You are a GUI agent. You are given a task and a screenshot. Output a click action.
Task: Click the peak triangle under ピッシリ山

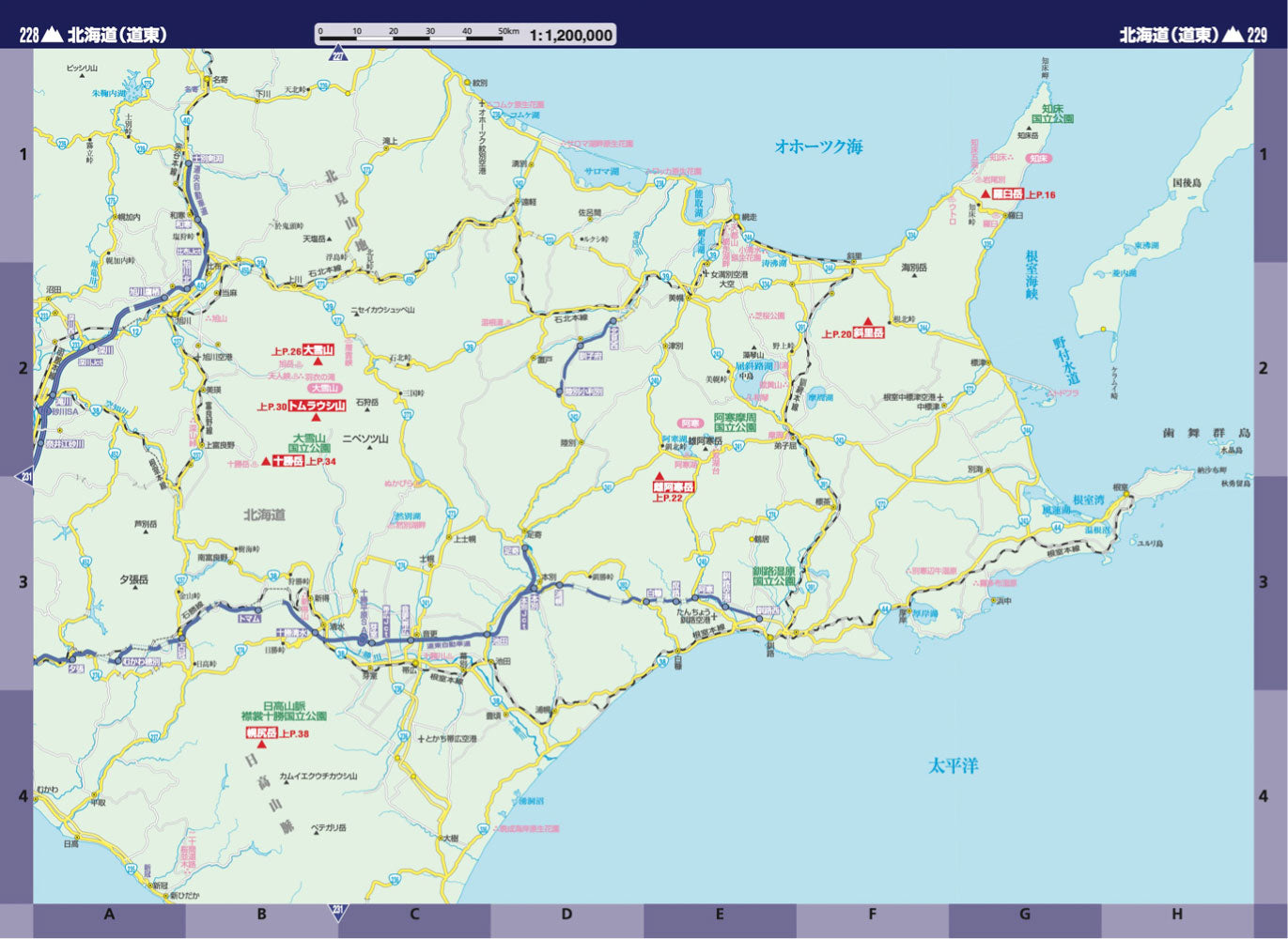tap(82, 77)
